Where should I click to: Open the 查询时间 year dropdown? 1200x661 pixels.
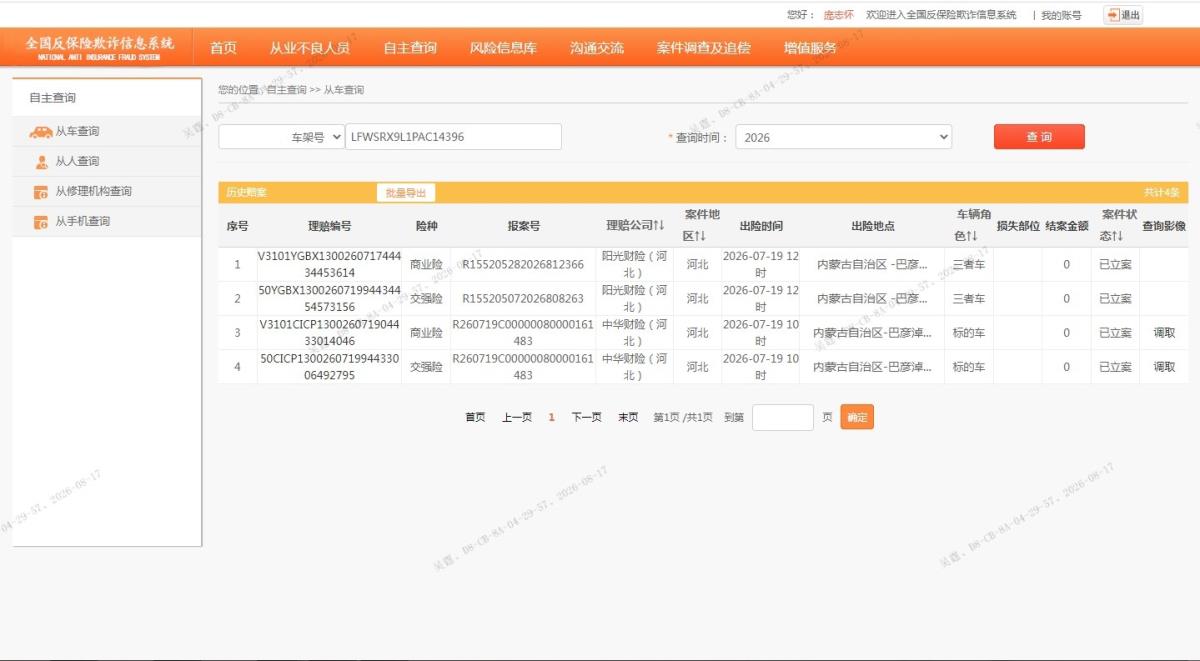pos(843,137)
